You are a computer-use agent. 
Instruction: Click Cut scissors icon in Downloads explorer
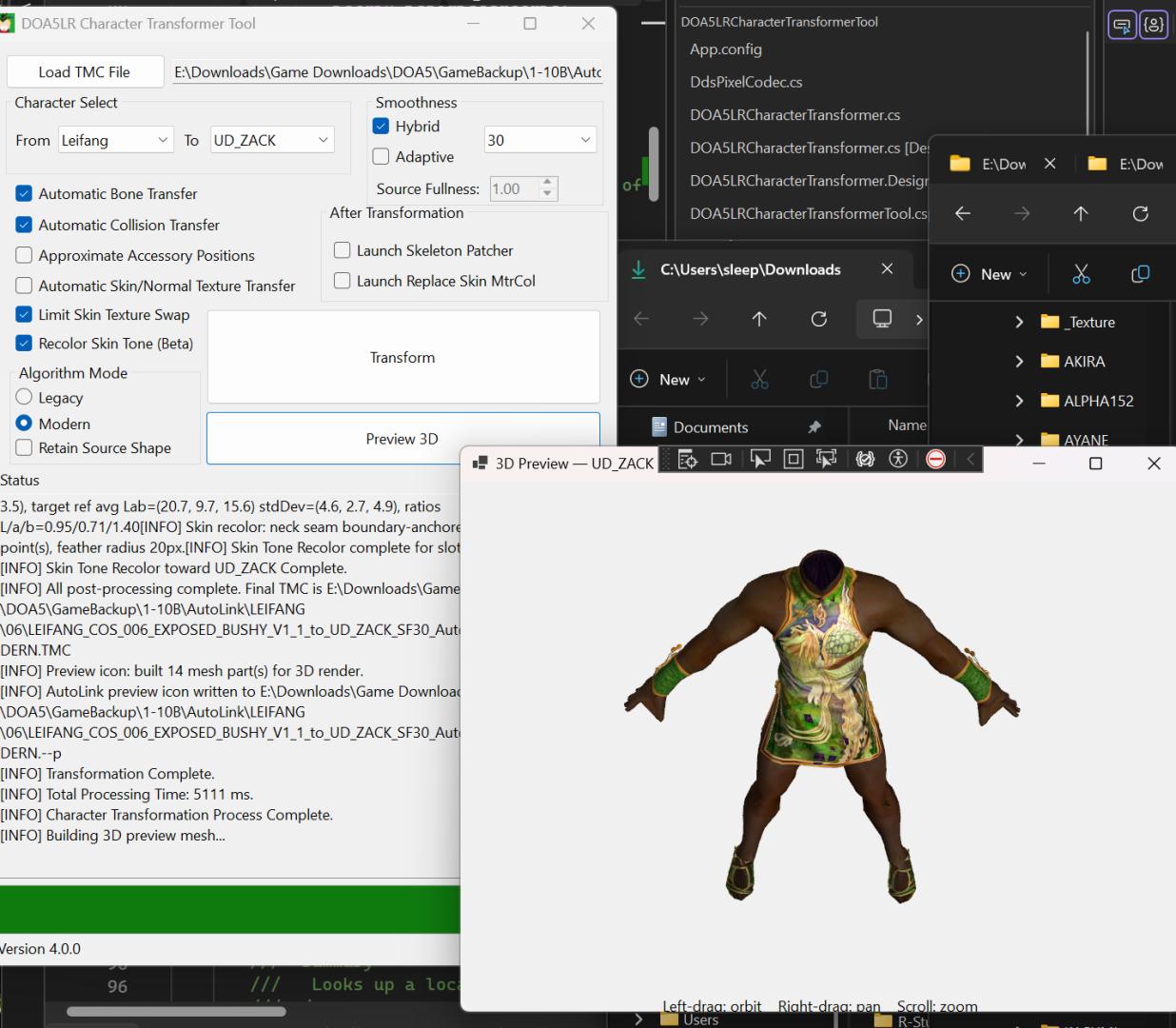759,380
